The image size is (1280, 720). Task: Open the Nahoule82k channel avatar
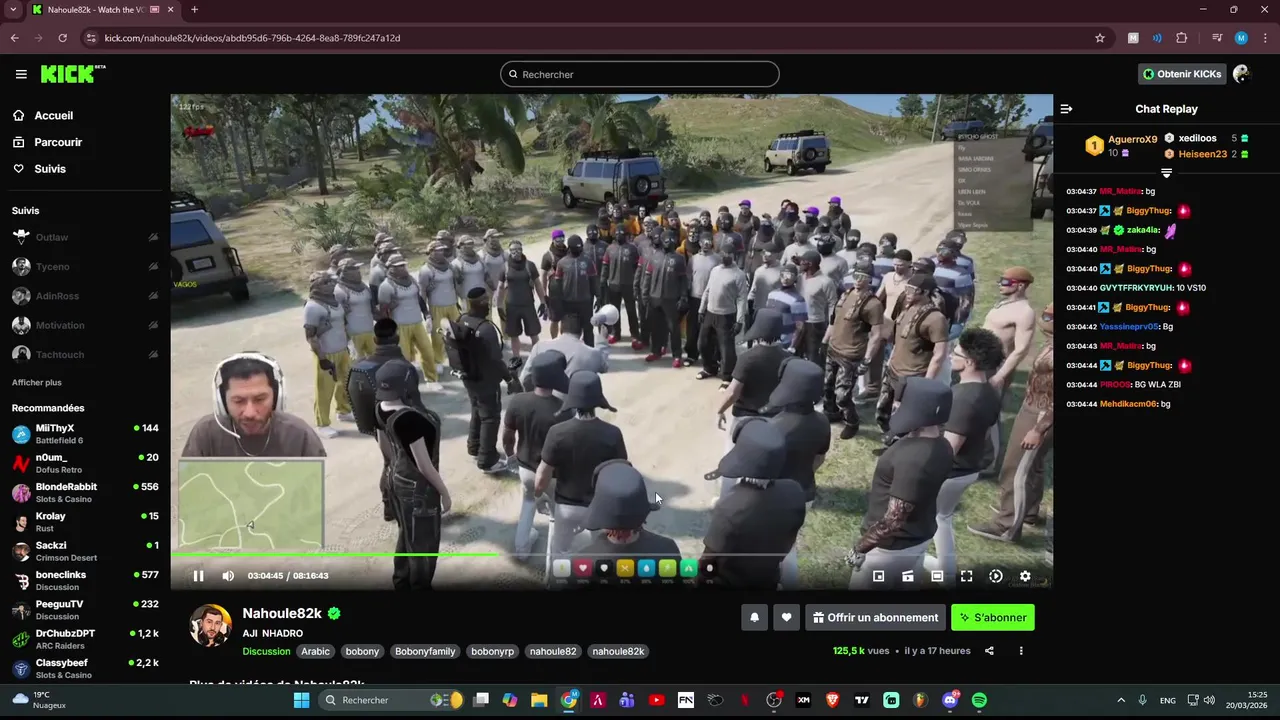click(x=211, y=625)
